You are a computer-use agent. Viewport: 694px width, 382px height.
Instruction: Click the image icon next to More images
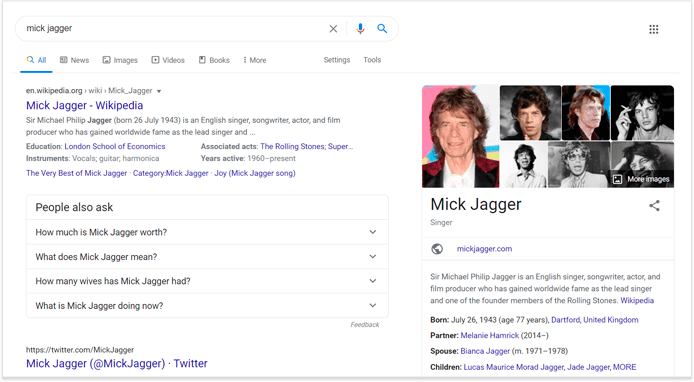point(617,179)
